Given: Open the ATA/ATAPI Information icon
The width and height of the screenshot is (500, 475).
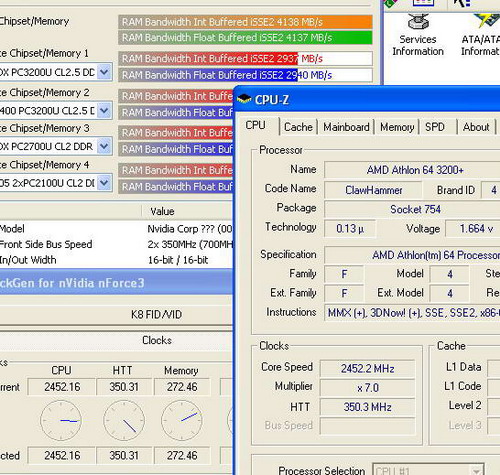Looking at the screenshot, I should pyautogui.click(x=480, y=35).
